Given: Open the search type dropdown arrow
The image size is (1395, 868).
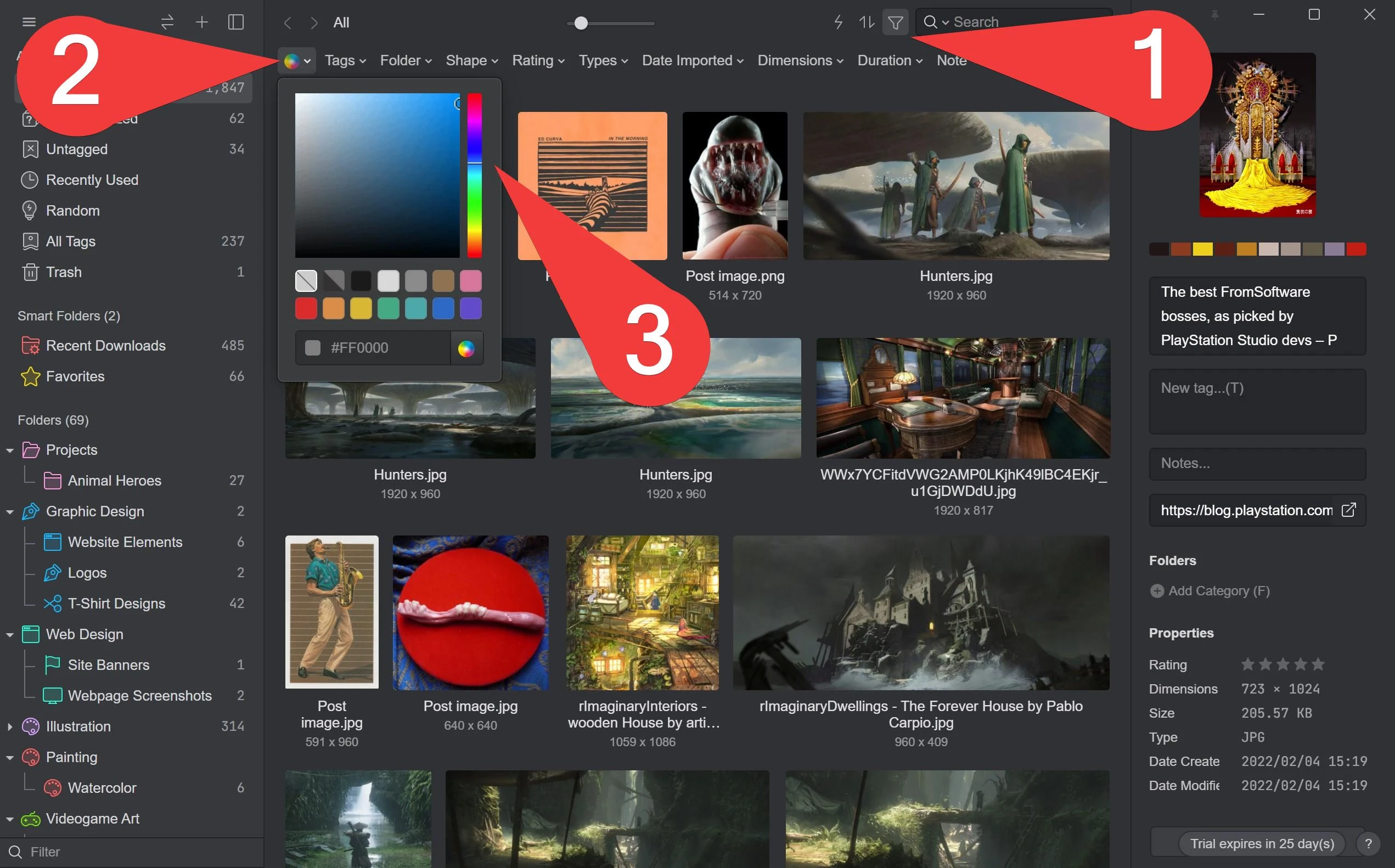Looking at the screenshot, I should pyautogui.click(x=945, y=23).
